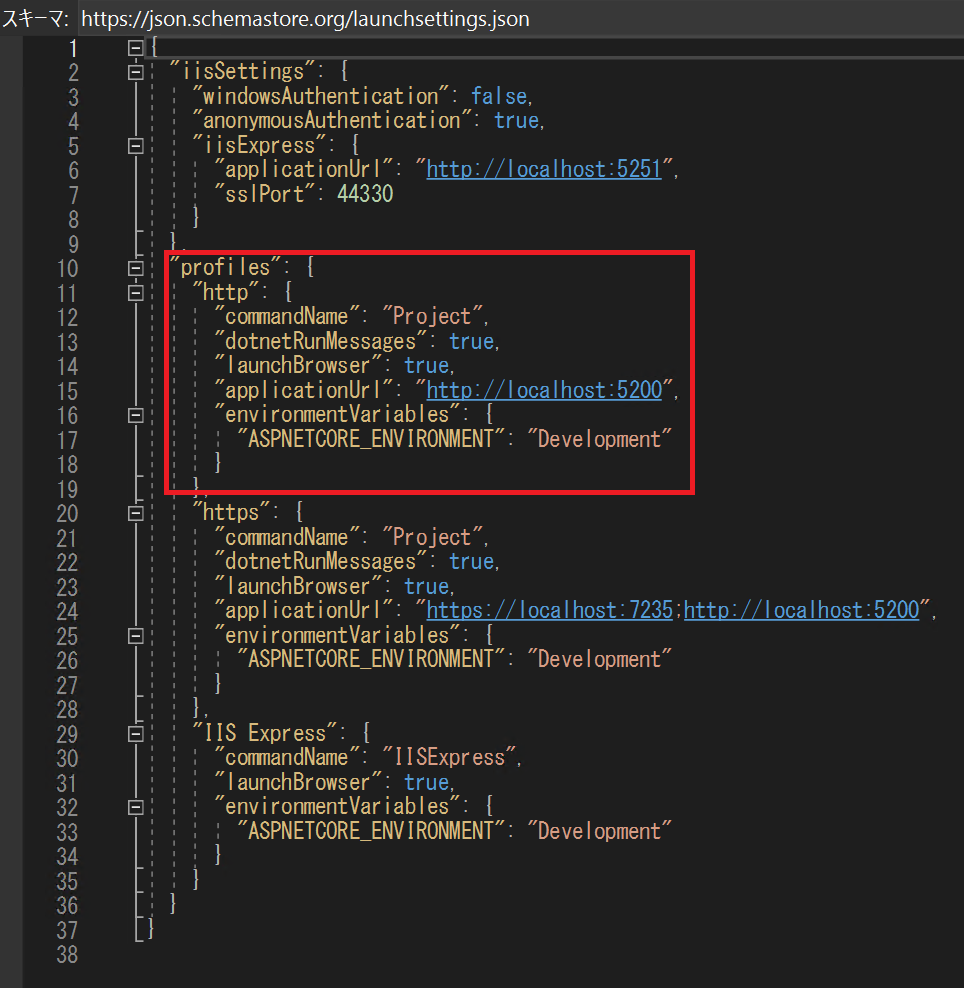The height and width of the screenshot is (988, 964).
Task: Collapse the root object on line 1
Action: [135, 48]
